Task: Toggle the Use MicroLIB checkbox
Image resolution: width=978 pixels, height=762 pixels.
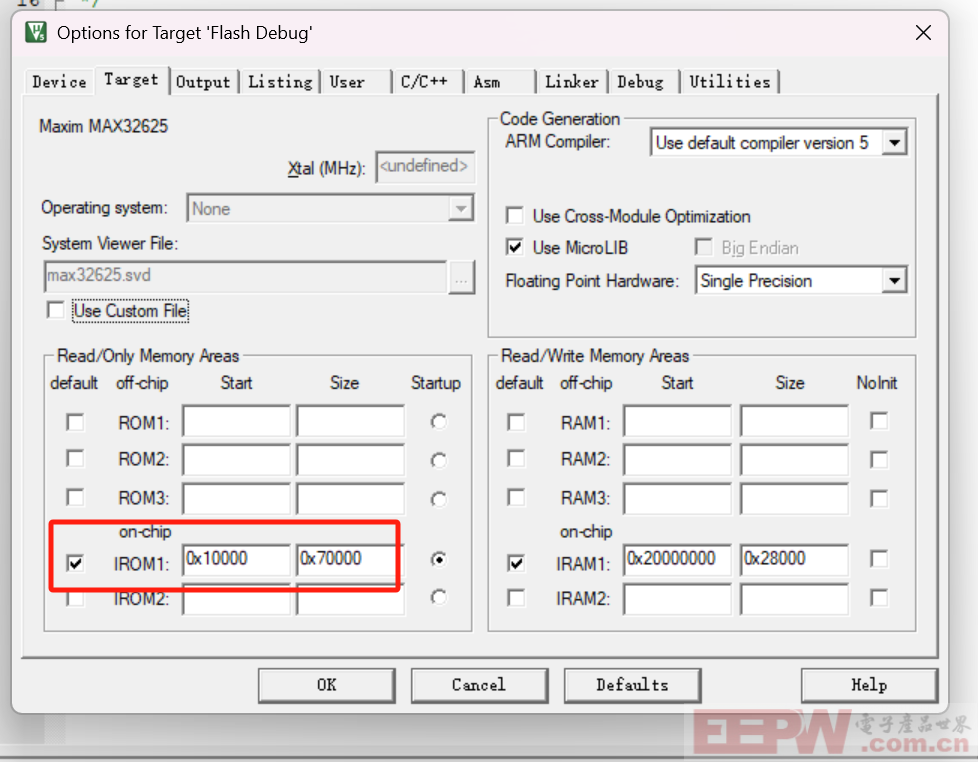Action: click(x=515, y=248)
